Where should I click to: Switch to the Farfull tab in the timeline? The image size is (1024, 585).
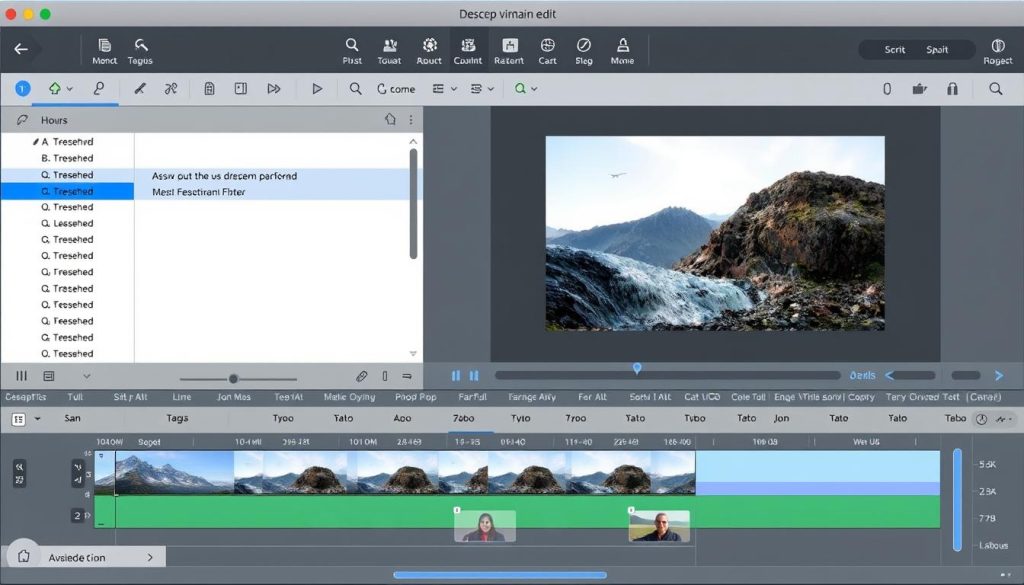tap(470, 396)
